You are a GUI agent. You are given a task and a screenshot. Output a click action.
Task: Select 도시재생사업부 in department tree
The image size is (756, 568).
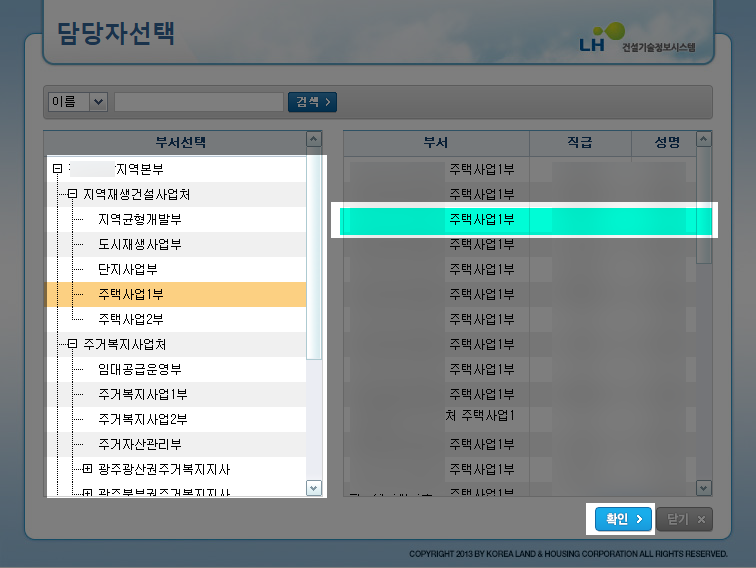click(140, 244)
